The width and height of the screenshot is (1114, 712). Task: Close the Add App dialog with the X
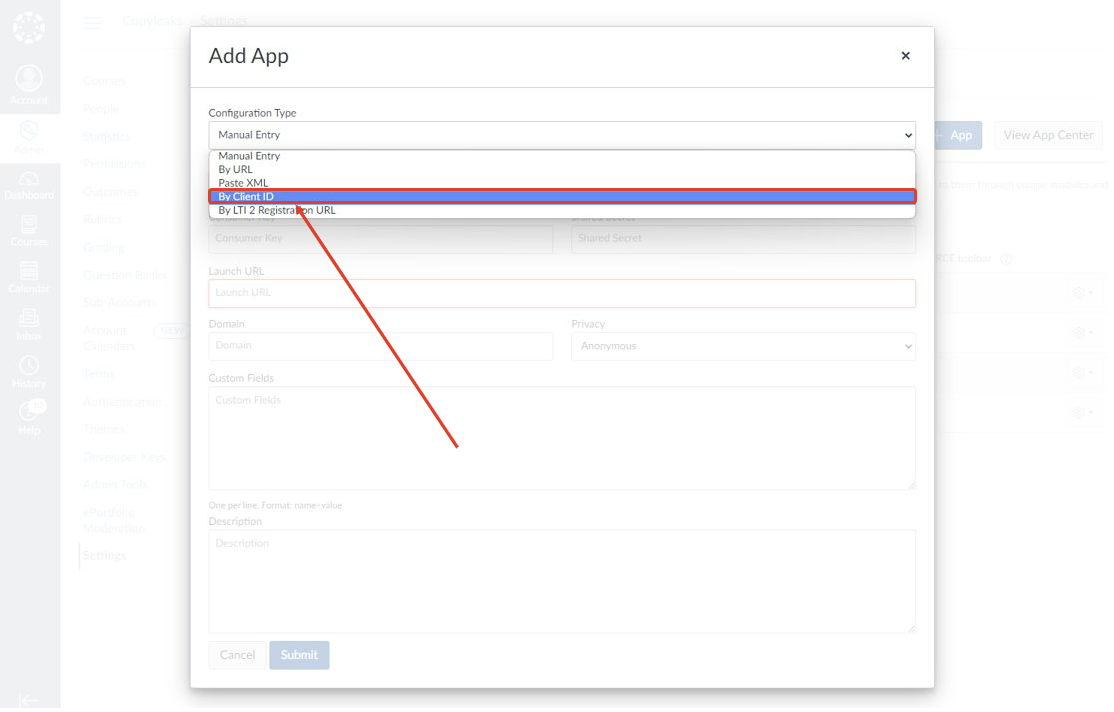click(x=905, y=55)
